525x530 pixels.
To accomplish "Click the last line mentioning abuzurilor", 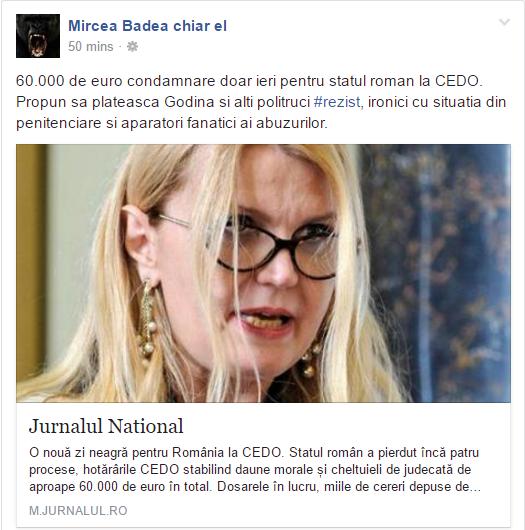I will pos(172,123).
